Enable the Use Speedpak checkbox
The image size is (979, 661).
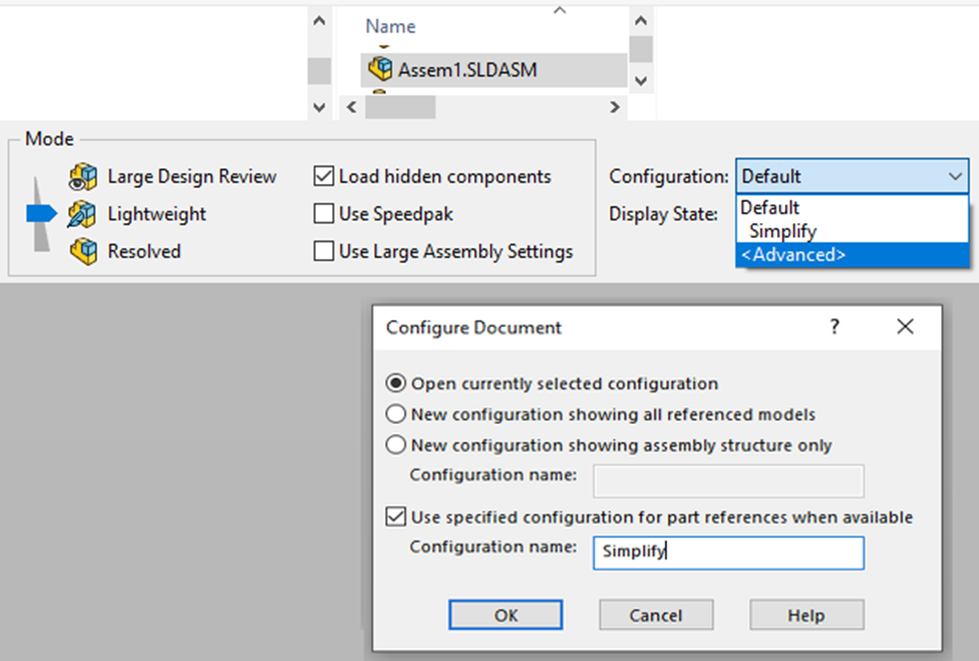[323, 214]
